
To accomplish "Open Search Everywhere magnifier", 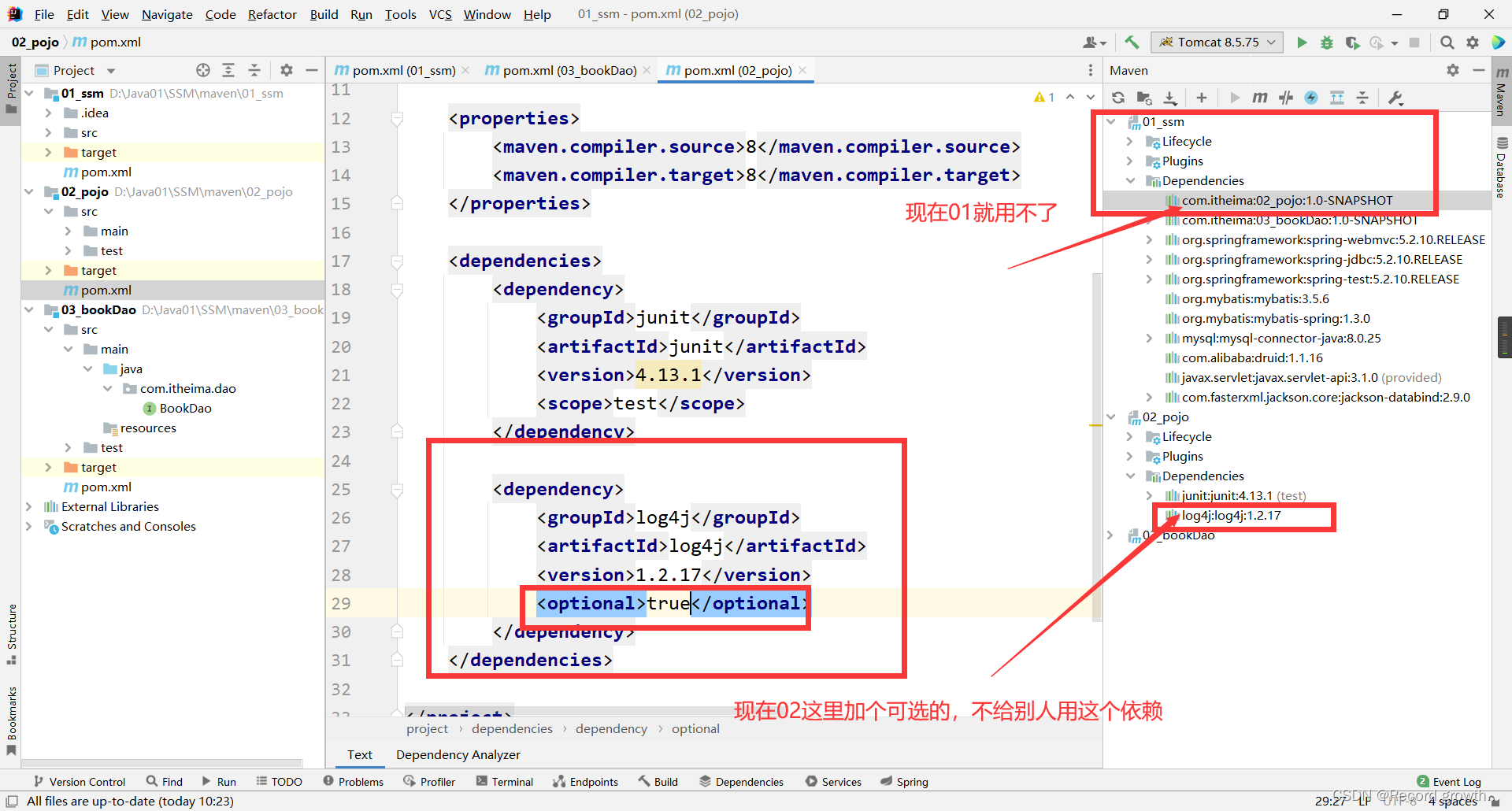I will tap(1447, 43).
